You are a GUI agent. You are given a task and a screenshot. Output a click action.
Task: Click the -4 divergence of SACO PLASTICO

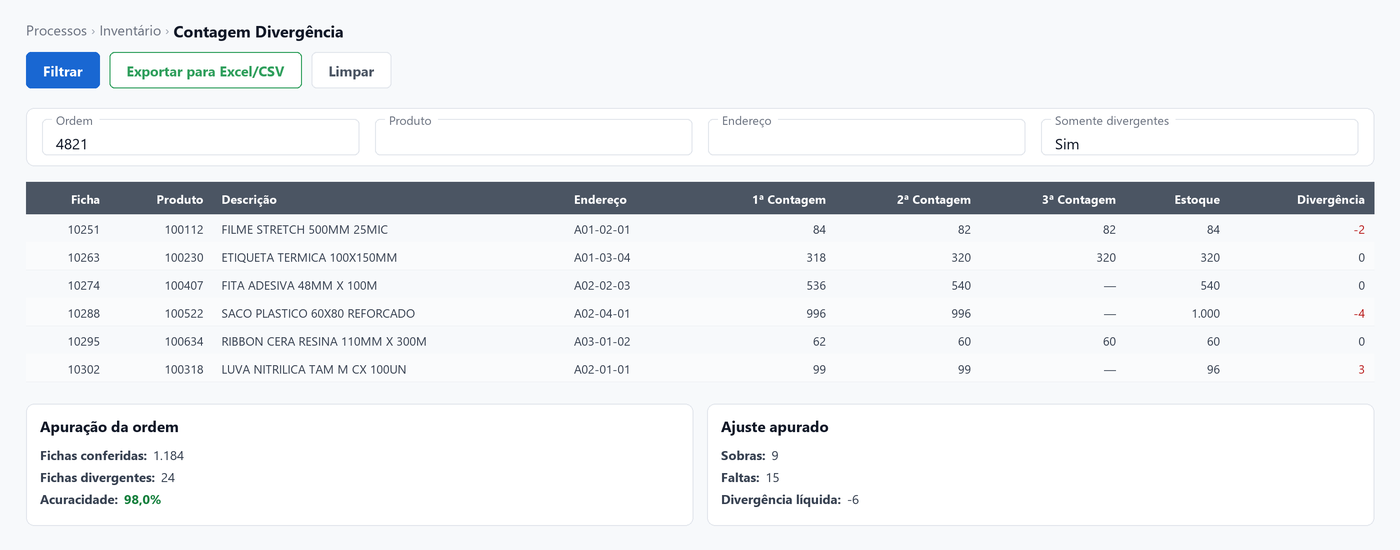[1359, 313]
